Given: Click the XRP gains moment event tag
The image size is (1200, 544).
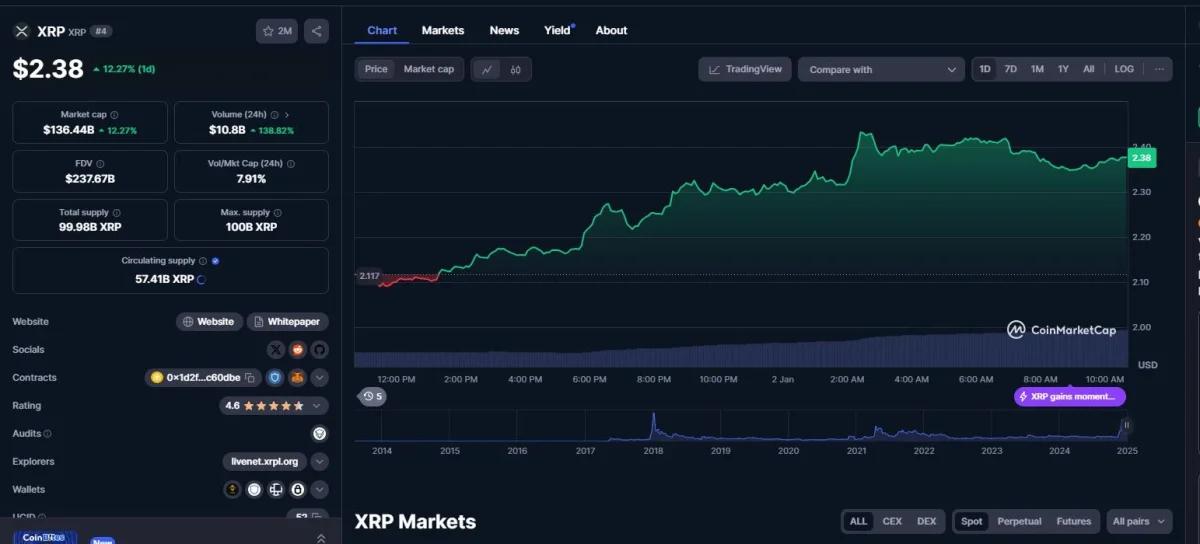Looking at the screenshot, I should click(1070, 397).
